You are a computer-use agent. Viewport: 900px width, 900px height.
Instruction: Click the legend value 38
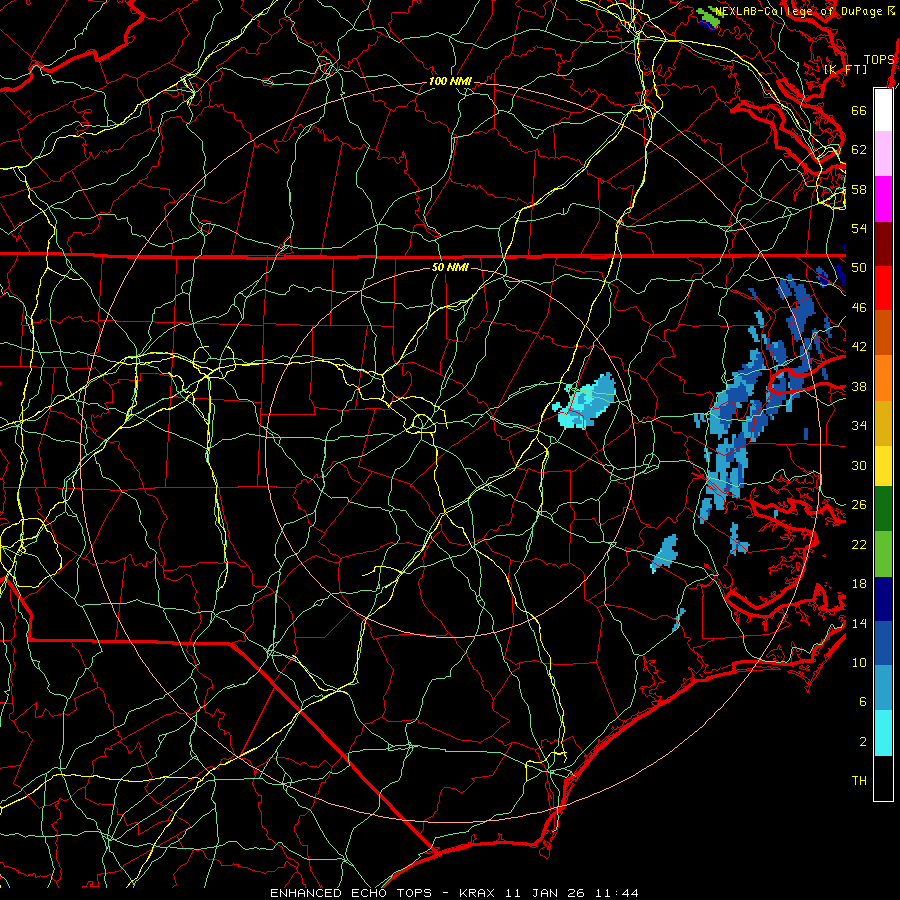point(859,386)
